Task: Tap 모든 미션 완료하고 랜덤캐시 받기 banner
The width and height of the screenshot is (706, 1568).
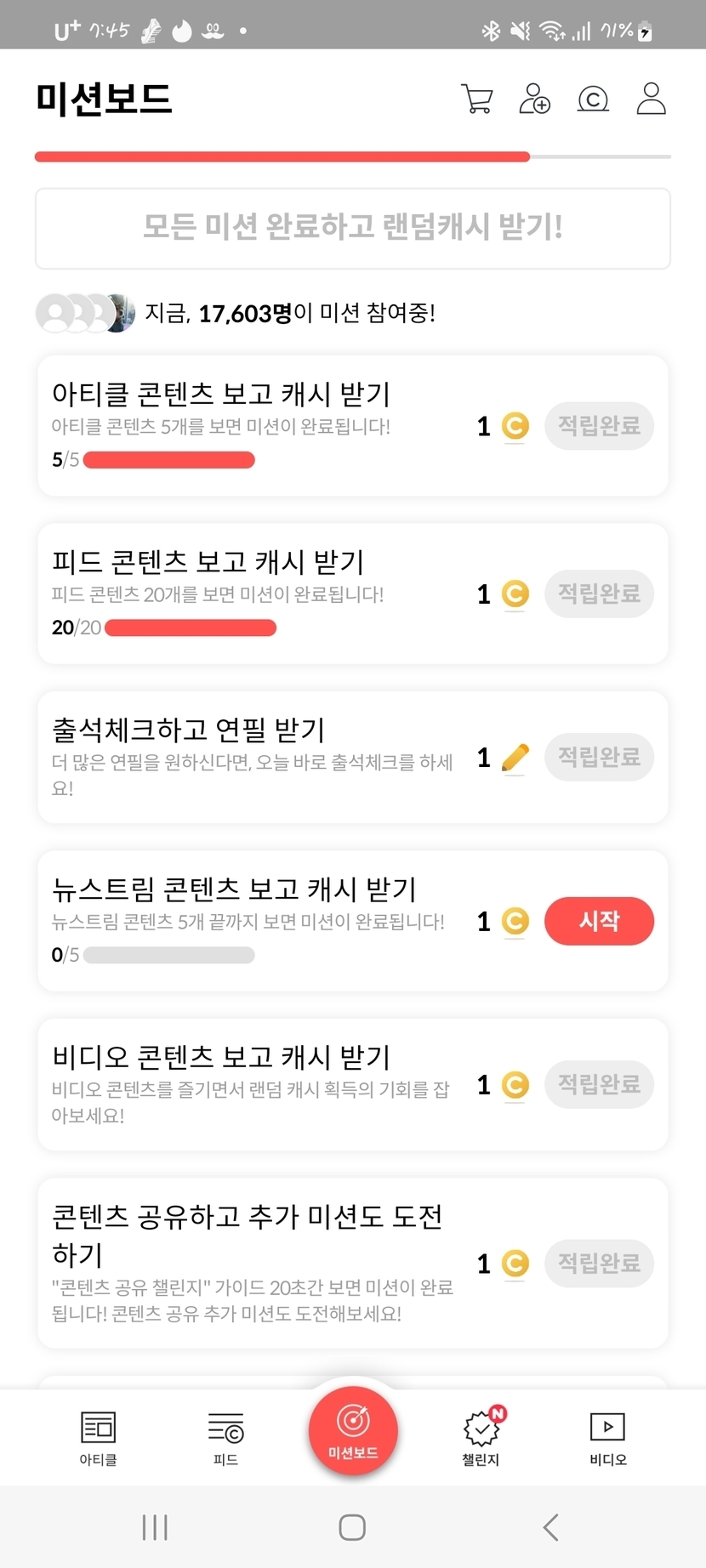Action: 353,228
